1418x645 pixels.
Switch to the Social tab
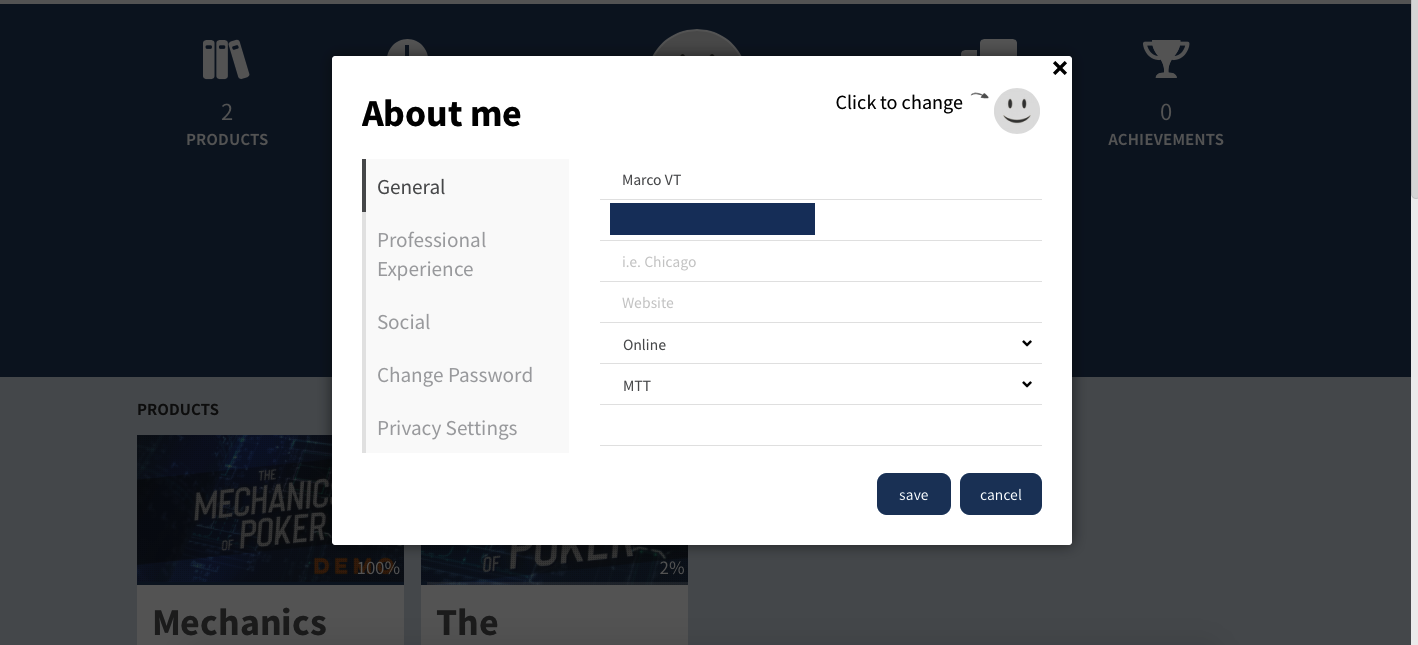pyautogui.click(x=467, y=322)
